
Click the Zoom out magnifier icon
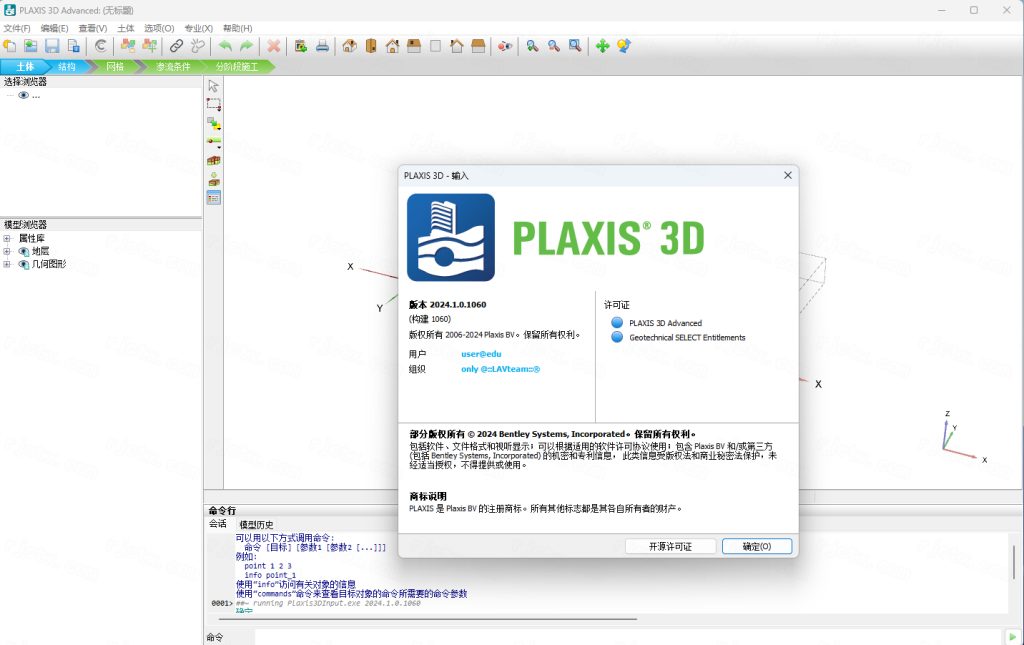click(x=554, y=46)
